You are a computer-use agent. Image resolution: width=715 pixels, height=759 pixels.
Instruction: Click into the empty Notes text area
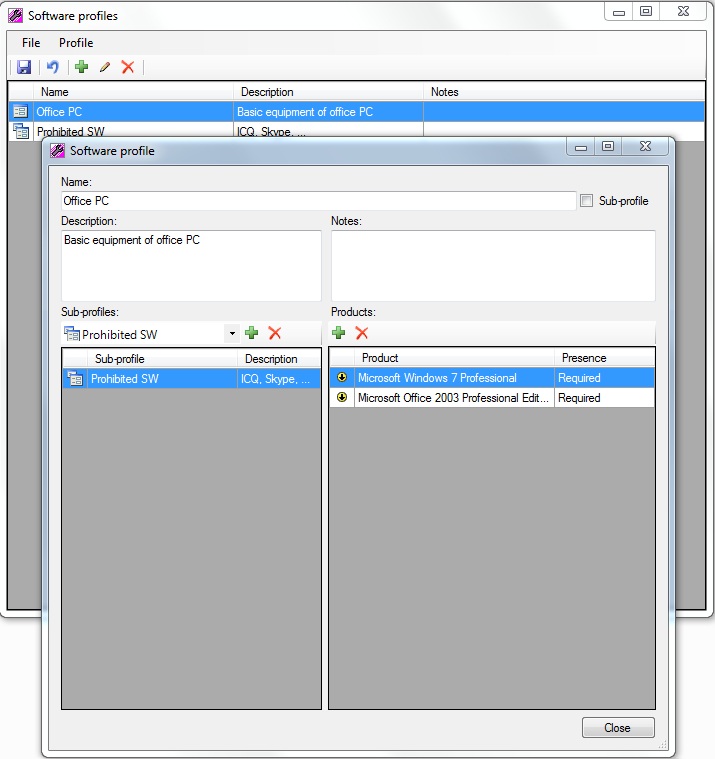coord(493,266)
